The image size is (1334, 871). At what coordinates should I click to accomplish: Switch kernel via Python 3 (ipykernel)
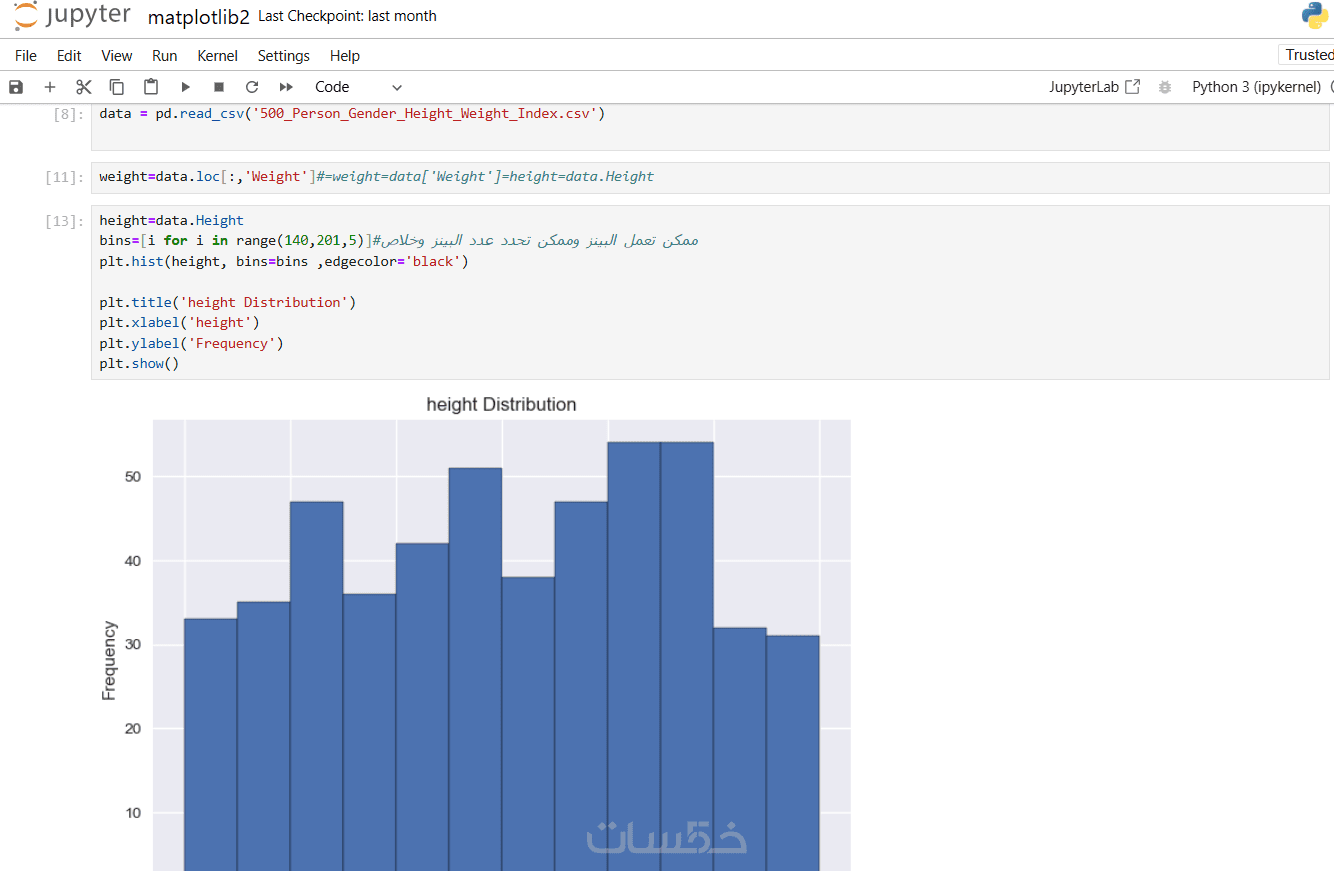click(x=1256, y=87)
